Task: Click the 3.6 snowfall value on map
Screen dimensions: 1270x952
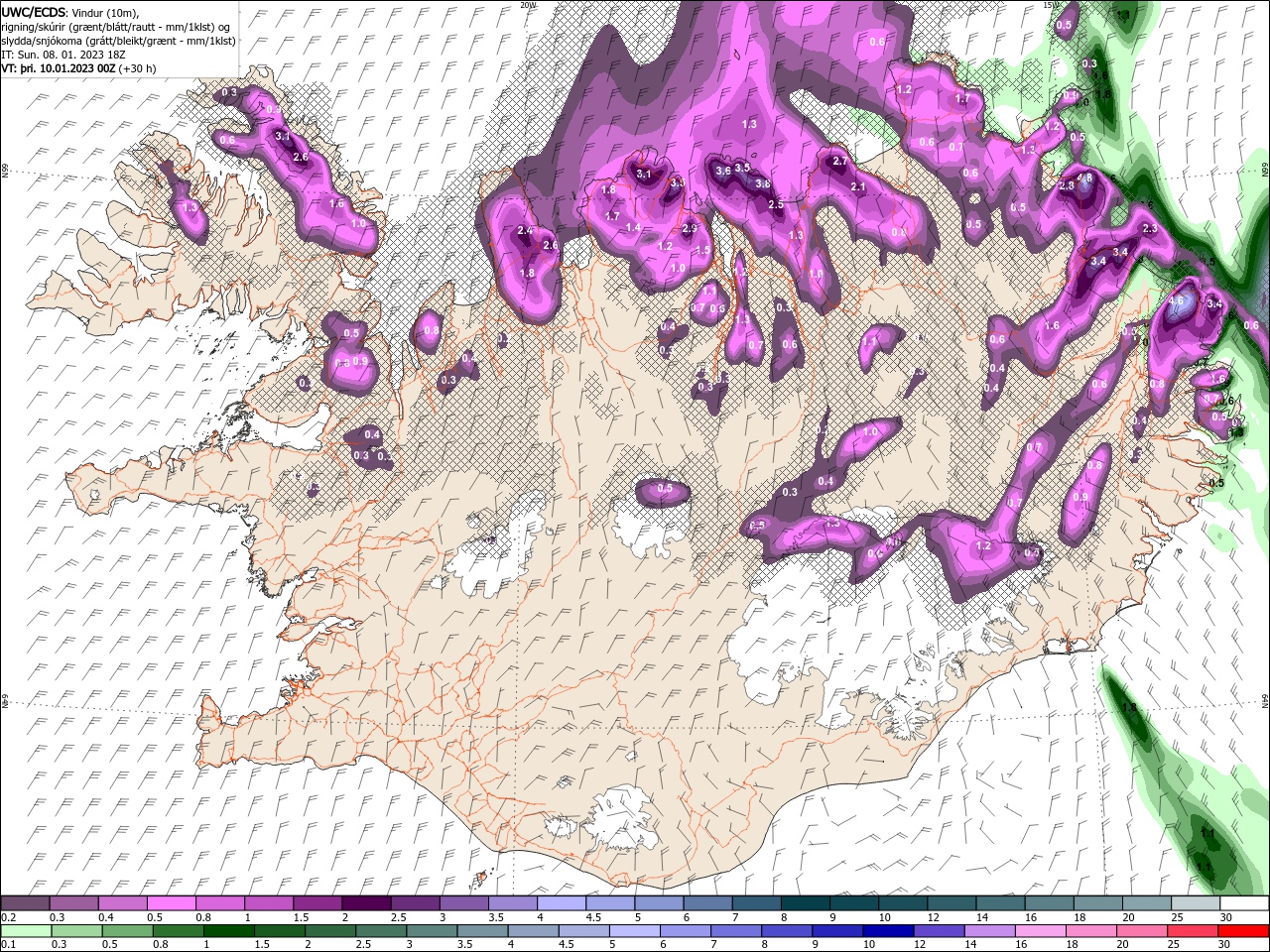Action: (723, 172)
